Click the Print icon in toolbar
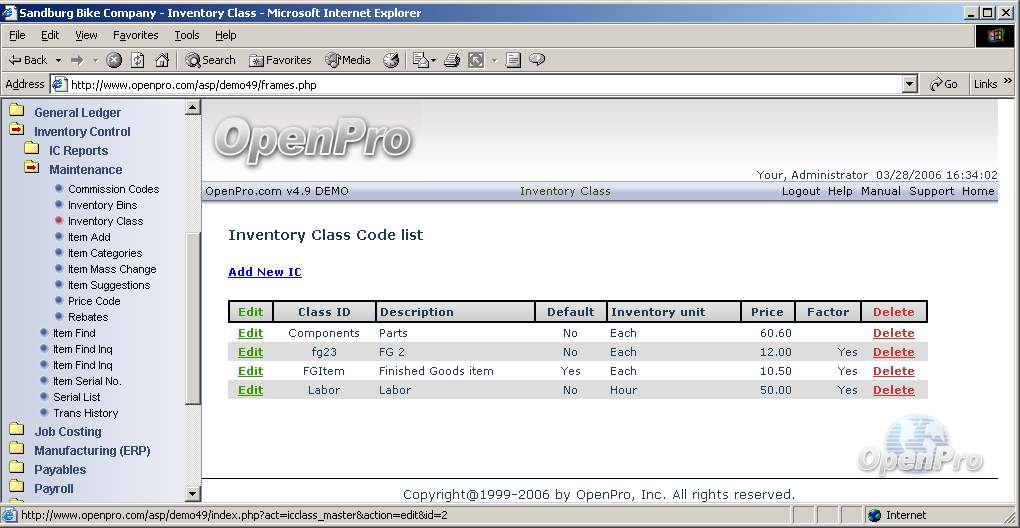 [452, 60]
